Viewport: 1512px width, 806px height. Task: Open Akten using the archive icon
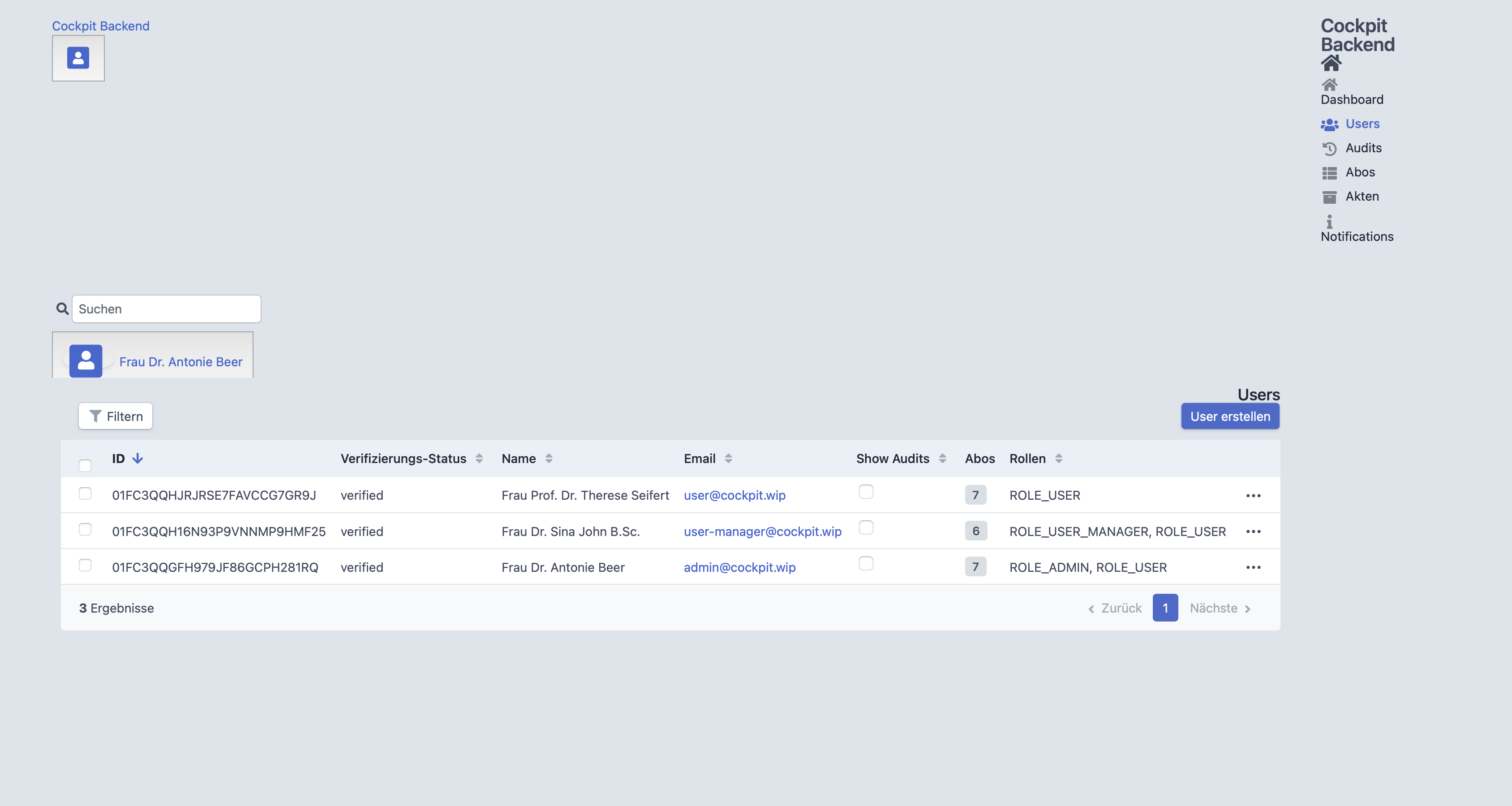(1329, 197)
